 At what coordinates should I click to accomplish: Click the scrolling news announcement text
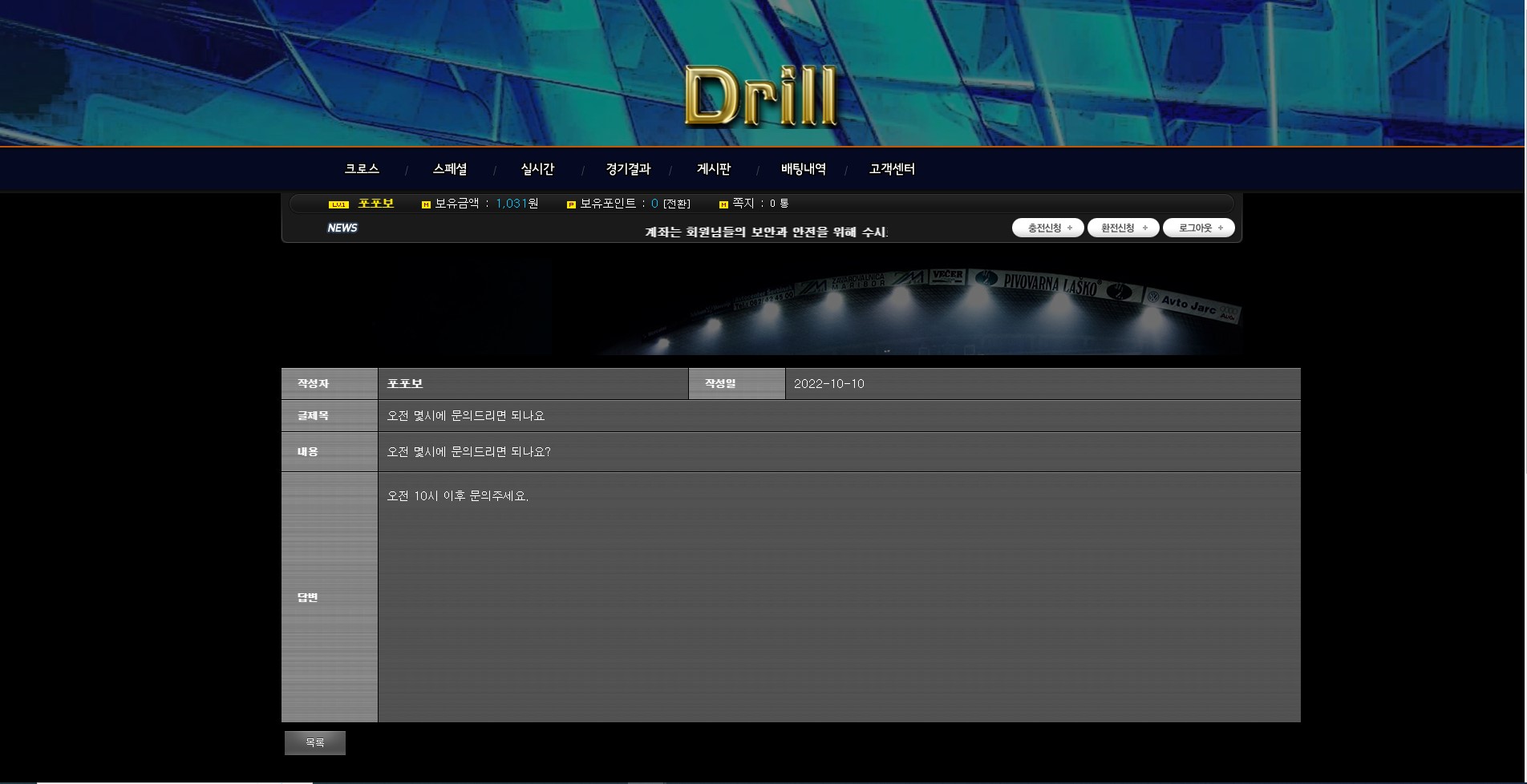coord(766,232)
